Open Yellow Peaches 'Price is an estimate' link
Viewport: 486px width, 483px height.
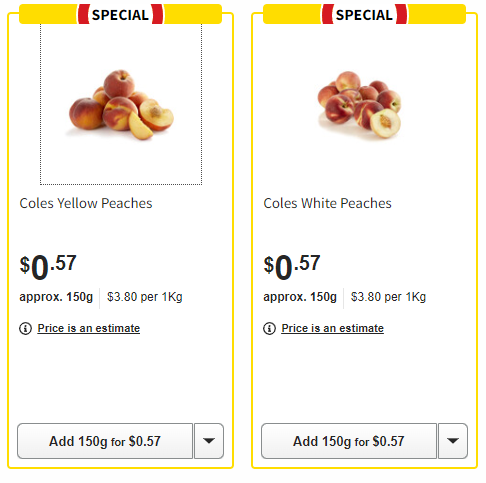point(89,328)
